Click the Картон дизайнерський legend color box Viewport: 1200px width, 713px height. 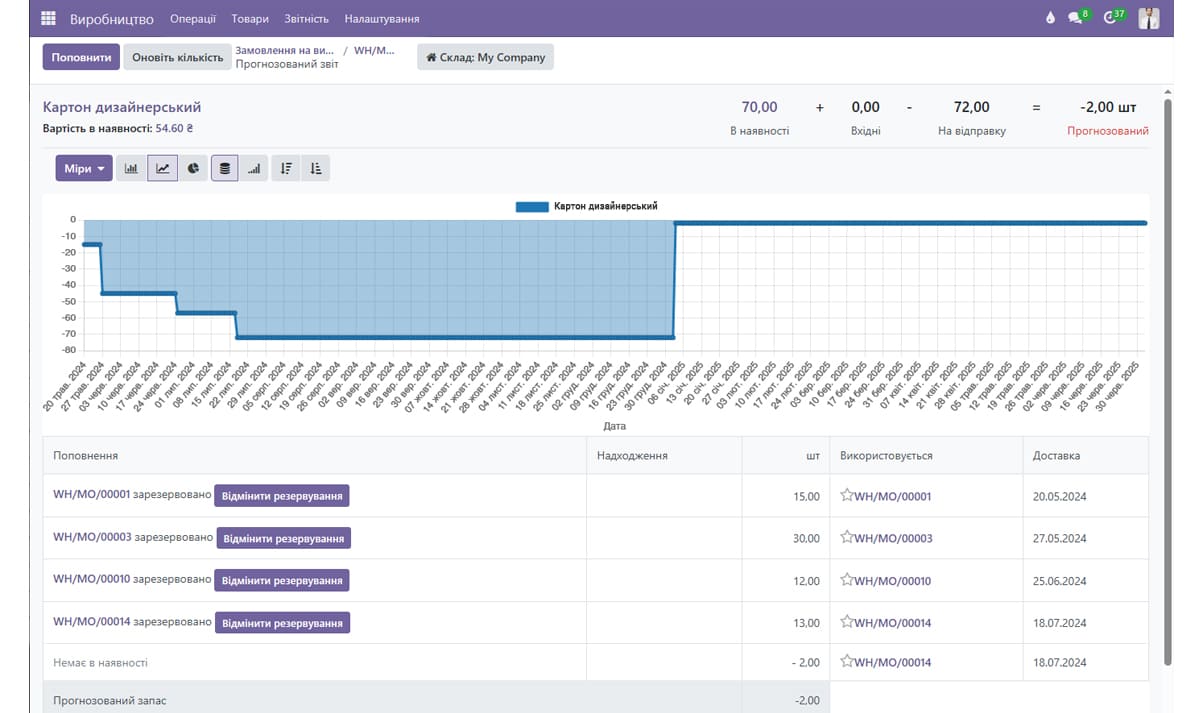532,207
